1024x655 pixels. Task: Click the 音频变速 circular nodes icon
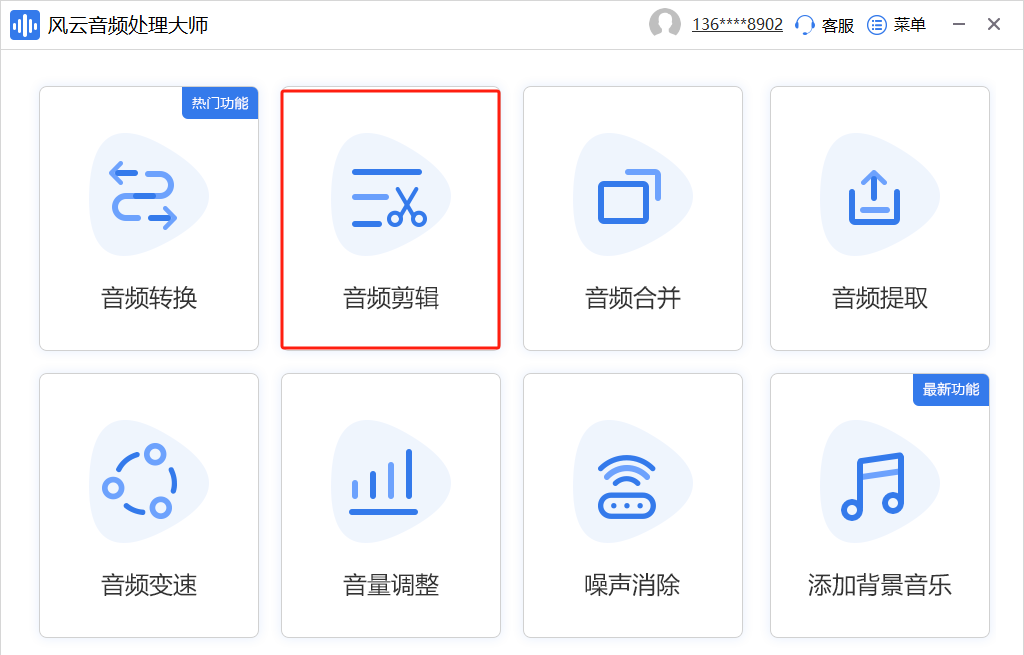(x=139, y=481)
